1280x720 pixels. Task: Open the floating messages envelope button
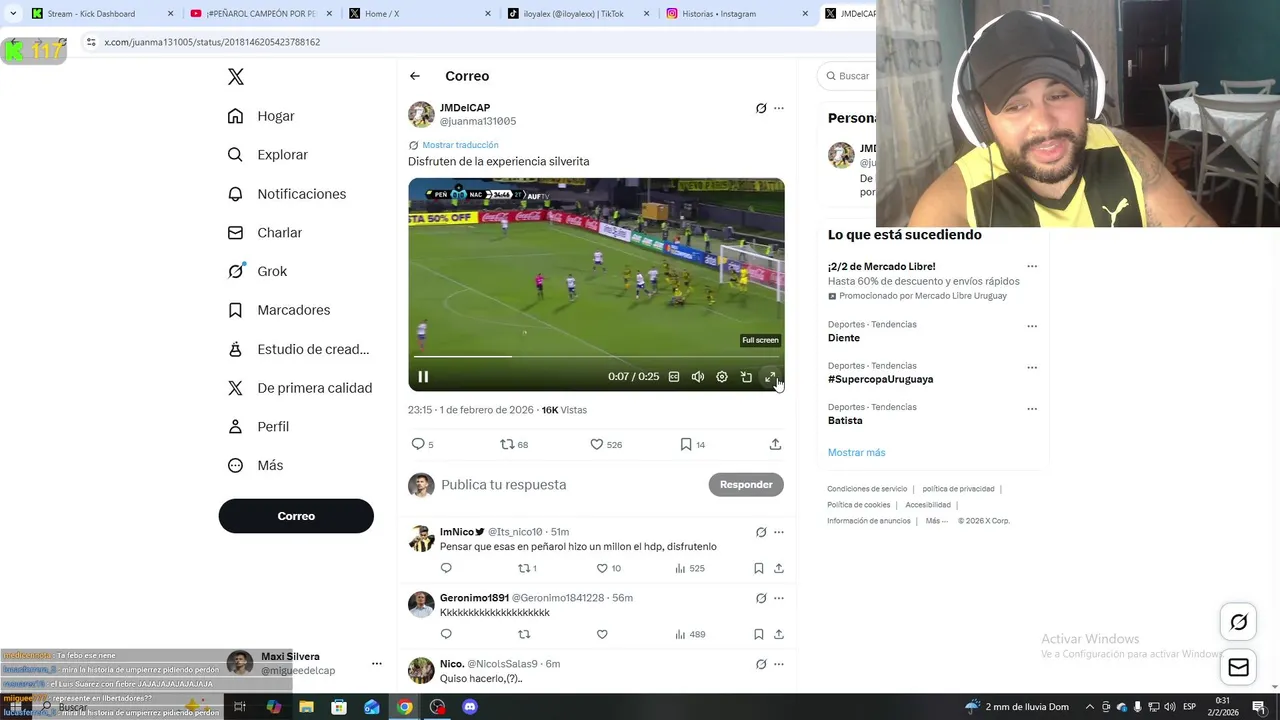point(1238,668)
